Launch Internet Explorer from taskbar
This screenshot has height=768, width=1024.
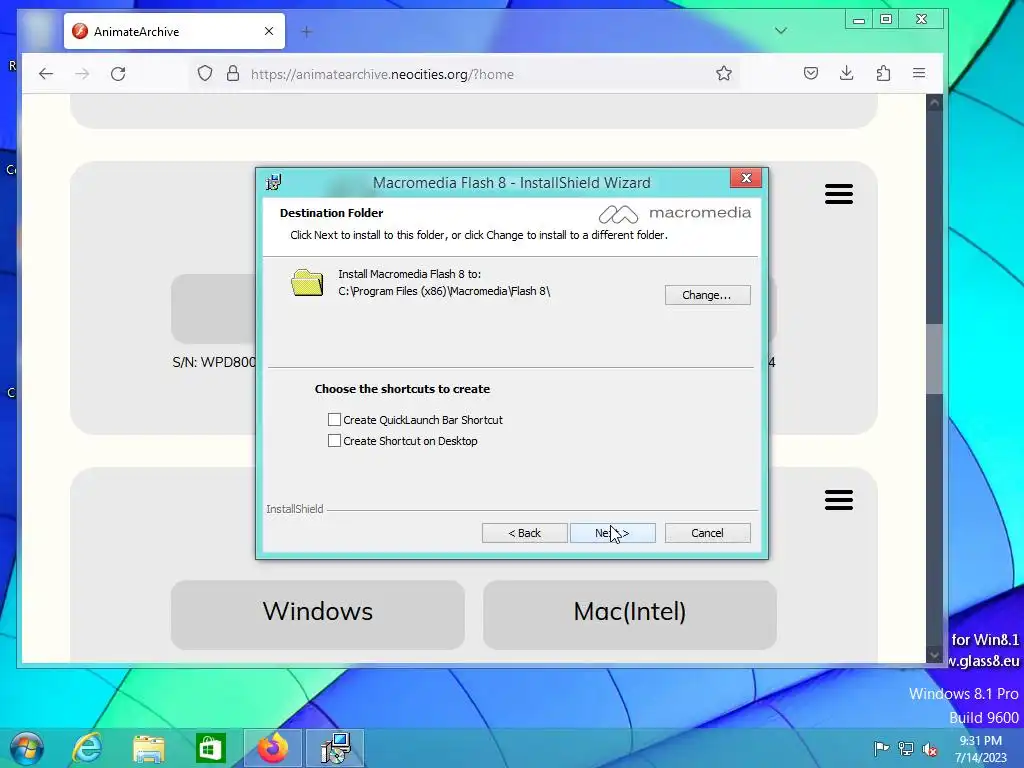(x=86, y=748)
